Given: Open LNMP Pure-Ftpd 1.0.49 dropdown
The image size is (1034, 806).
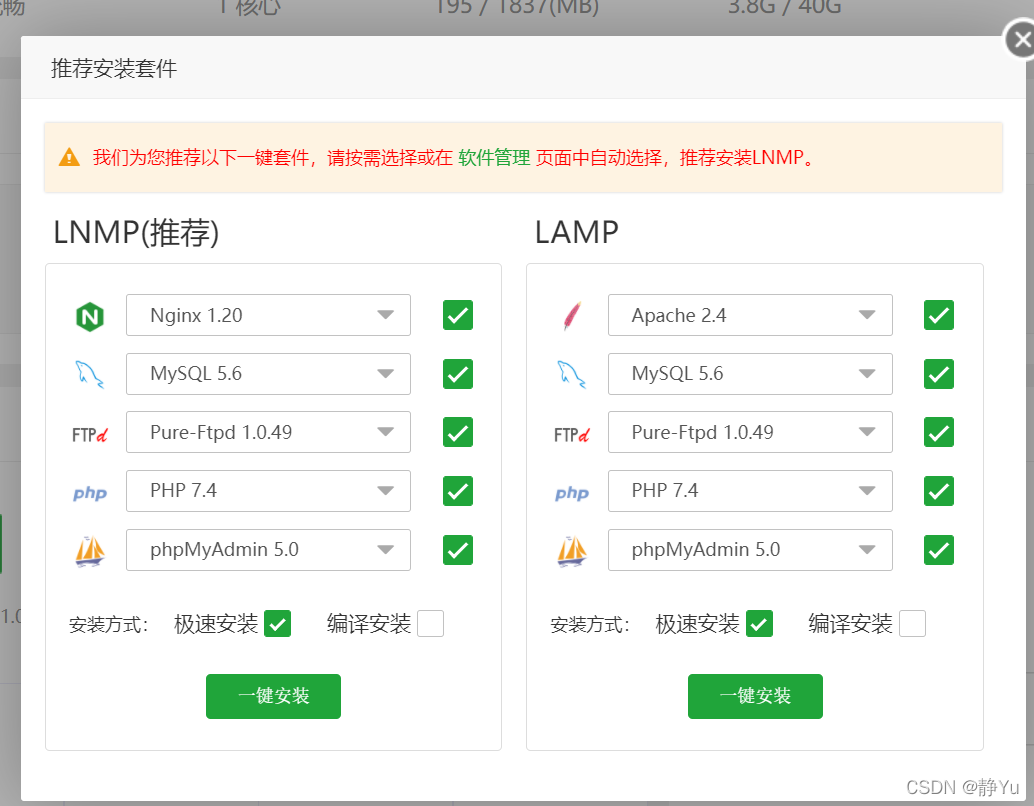Looking at the screenshot, I should click(268, 432).
